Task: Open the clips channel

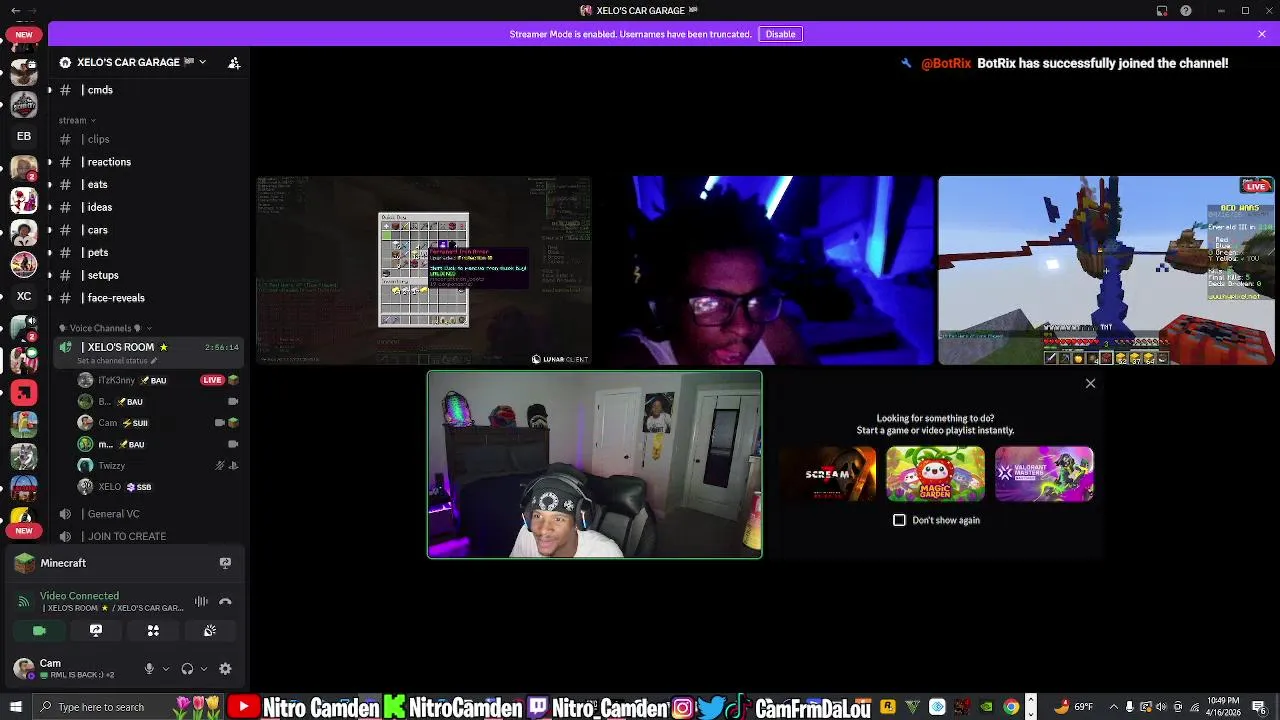Action: [148, 139]
